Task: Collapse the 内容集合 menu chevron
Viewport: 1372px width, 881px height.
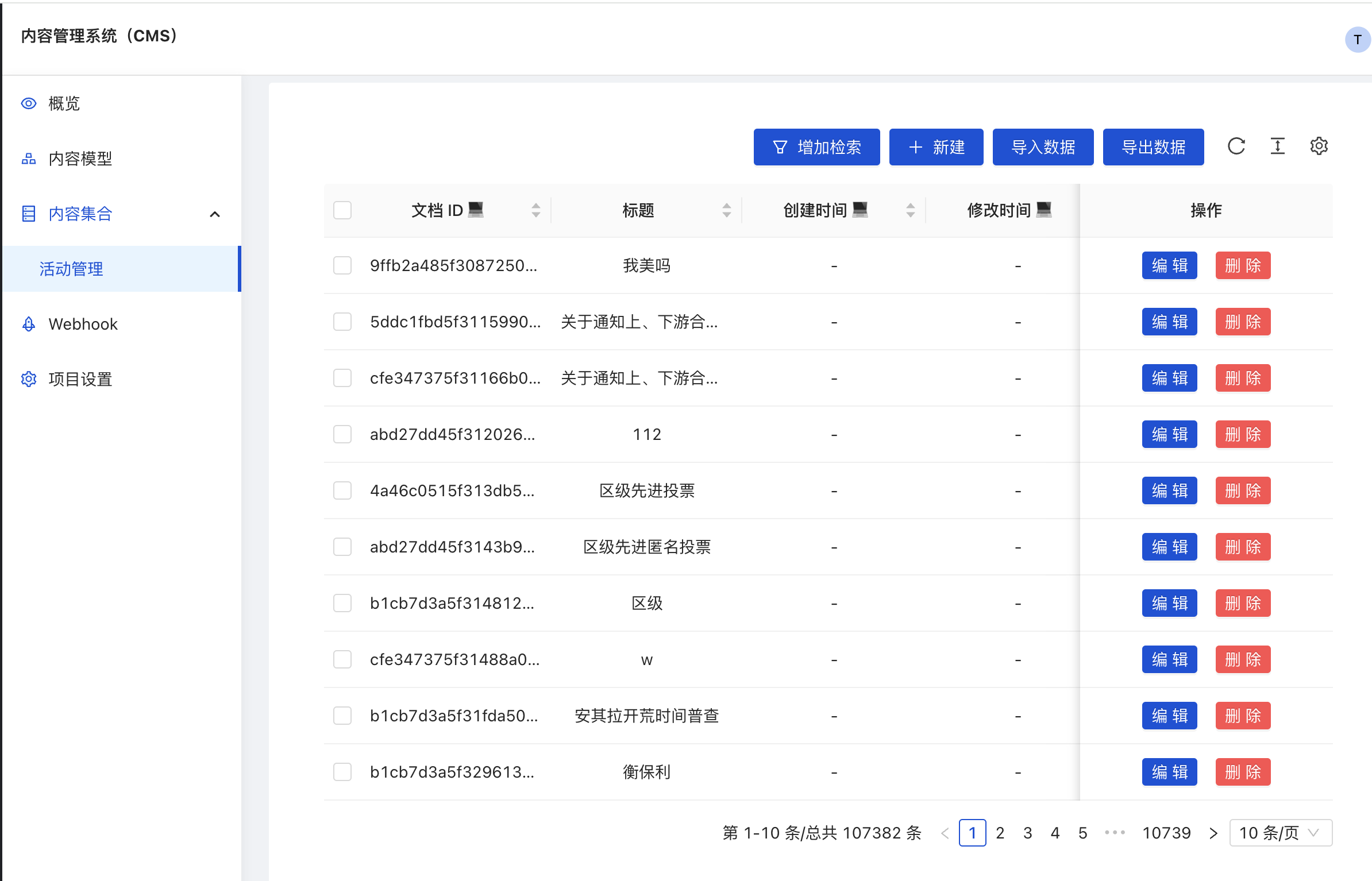Action: (215, 214)
